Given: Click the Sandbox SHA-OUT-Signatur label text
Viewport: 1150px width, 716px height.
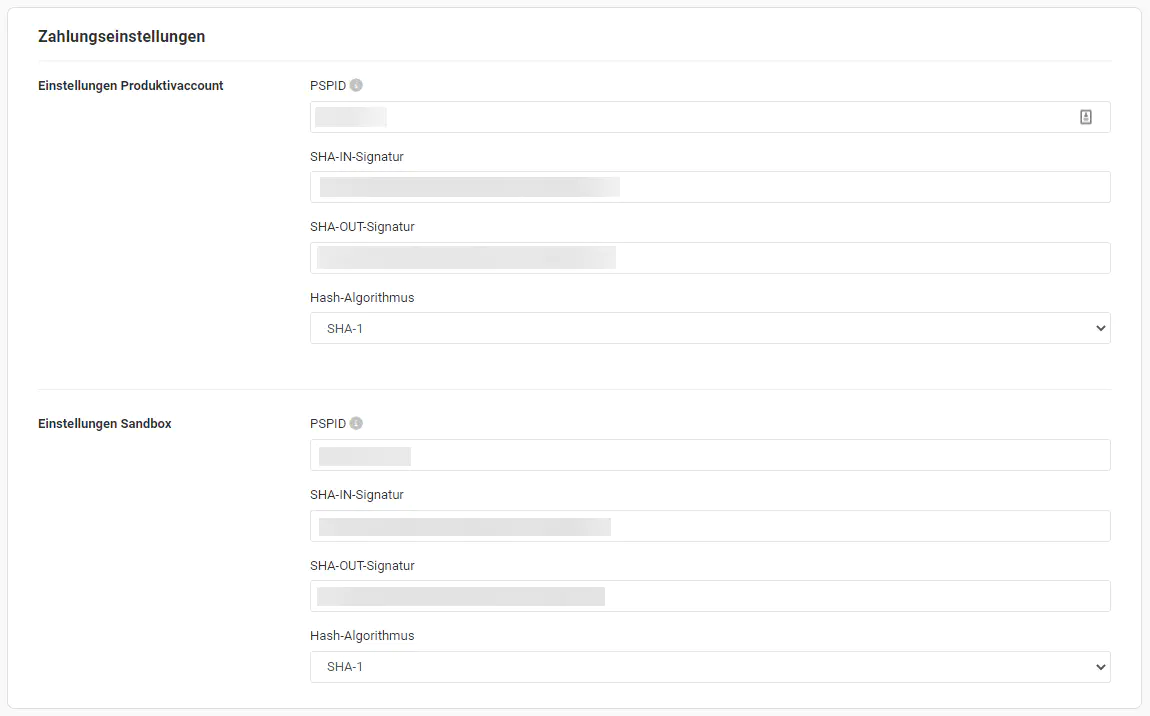Looking at the screenshot, I should tap(362, 566).
